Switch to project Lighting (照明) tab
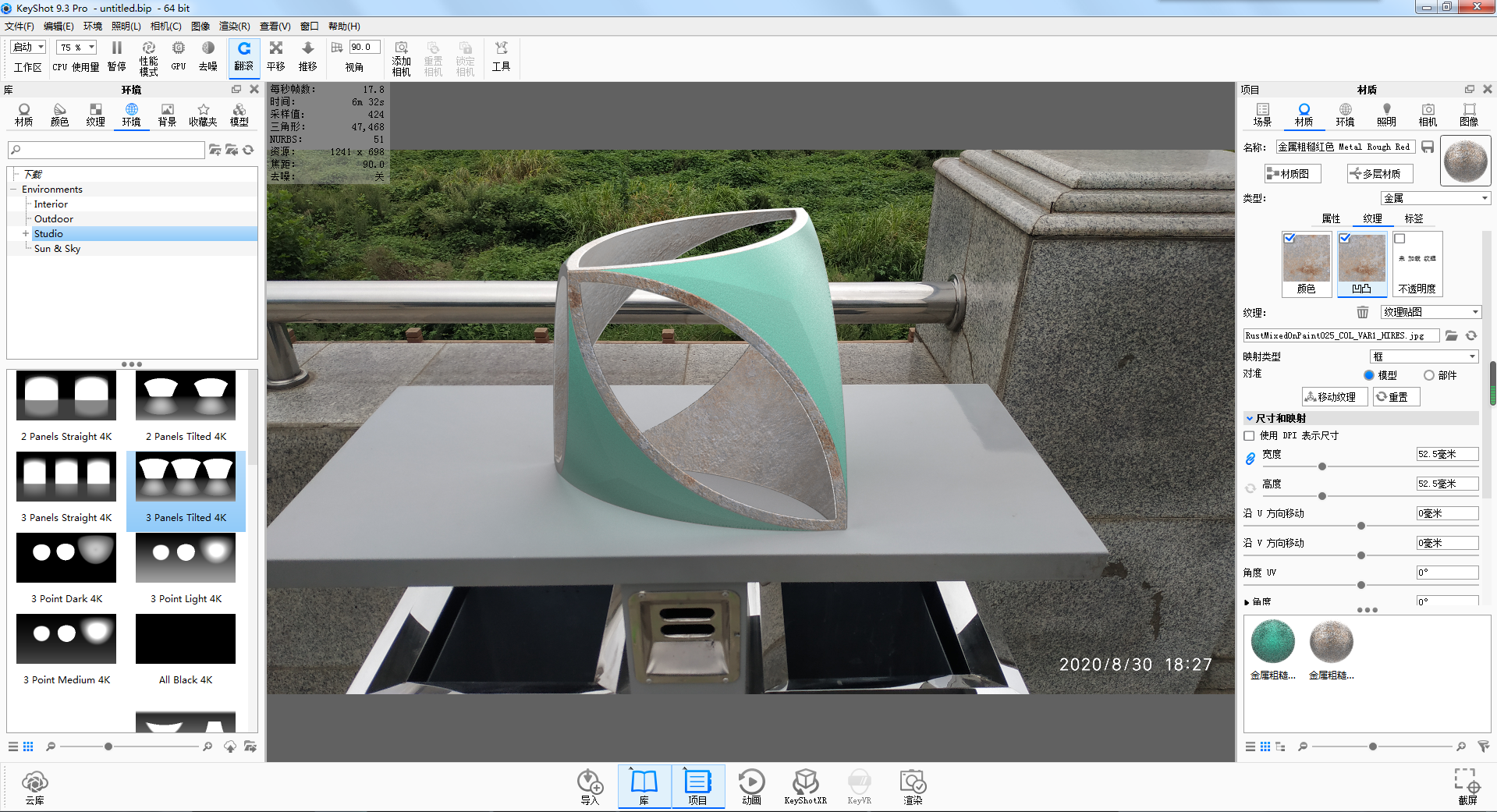This screenshot has width=1497, height=812. 1386,115
